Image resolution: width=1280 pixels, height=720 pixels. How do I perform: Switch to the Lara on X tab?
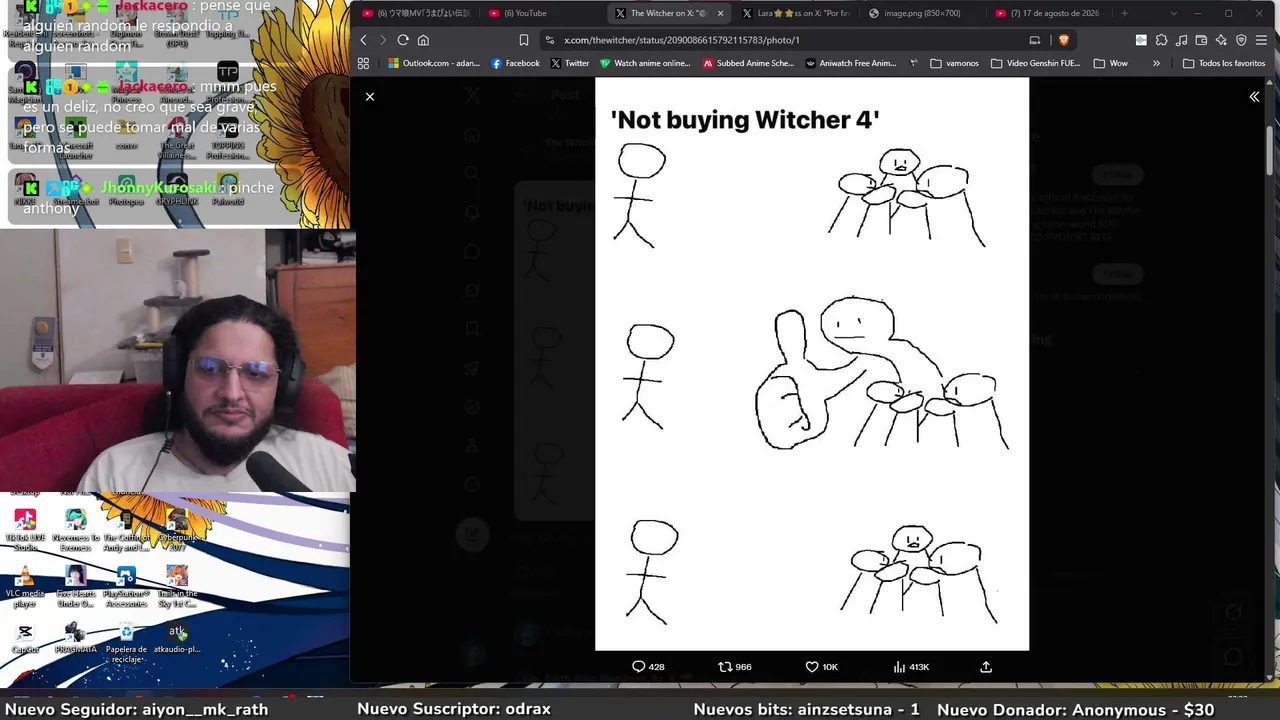click(x=795, y=13)
